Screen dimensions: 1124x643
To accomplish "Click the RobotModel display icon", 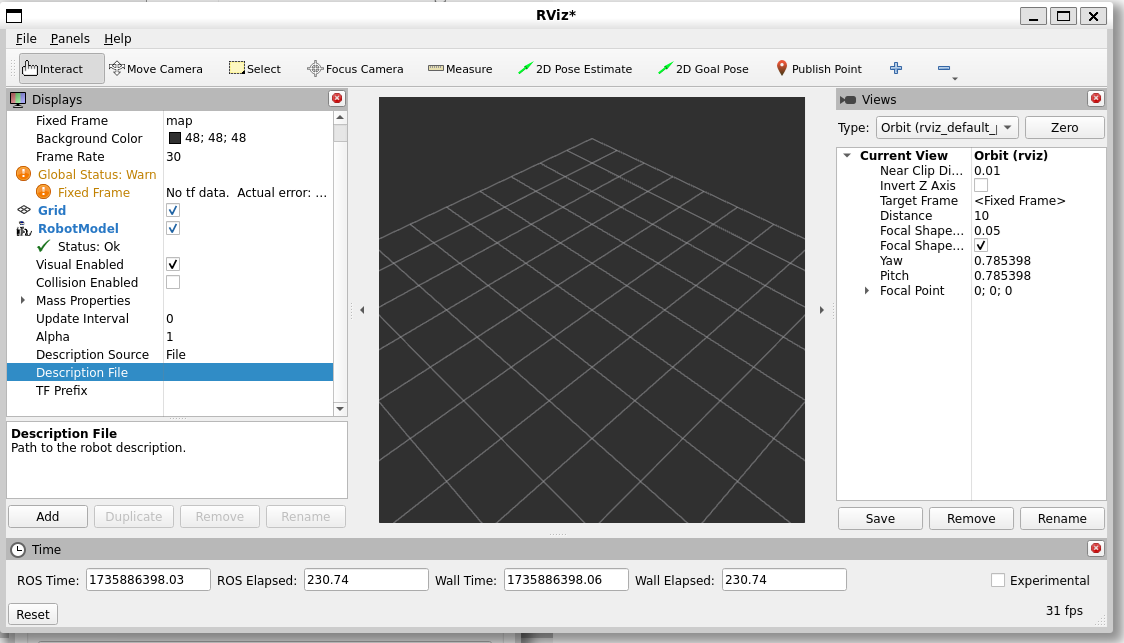I will point(24,228).
